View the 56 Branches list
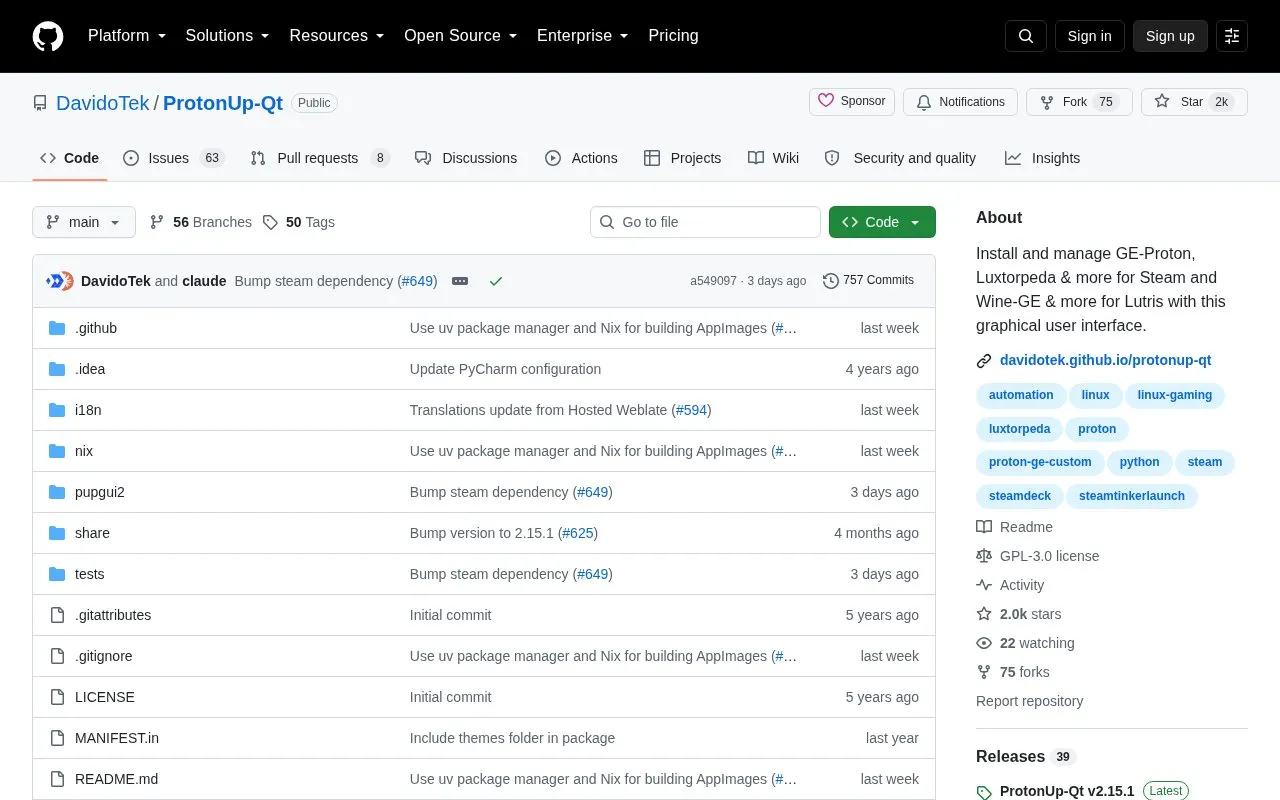This screenshot has width=1280, height=800. coord(200,222)
